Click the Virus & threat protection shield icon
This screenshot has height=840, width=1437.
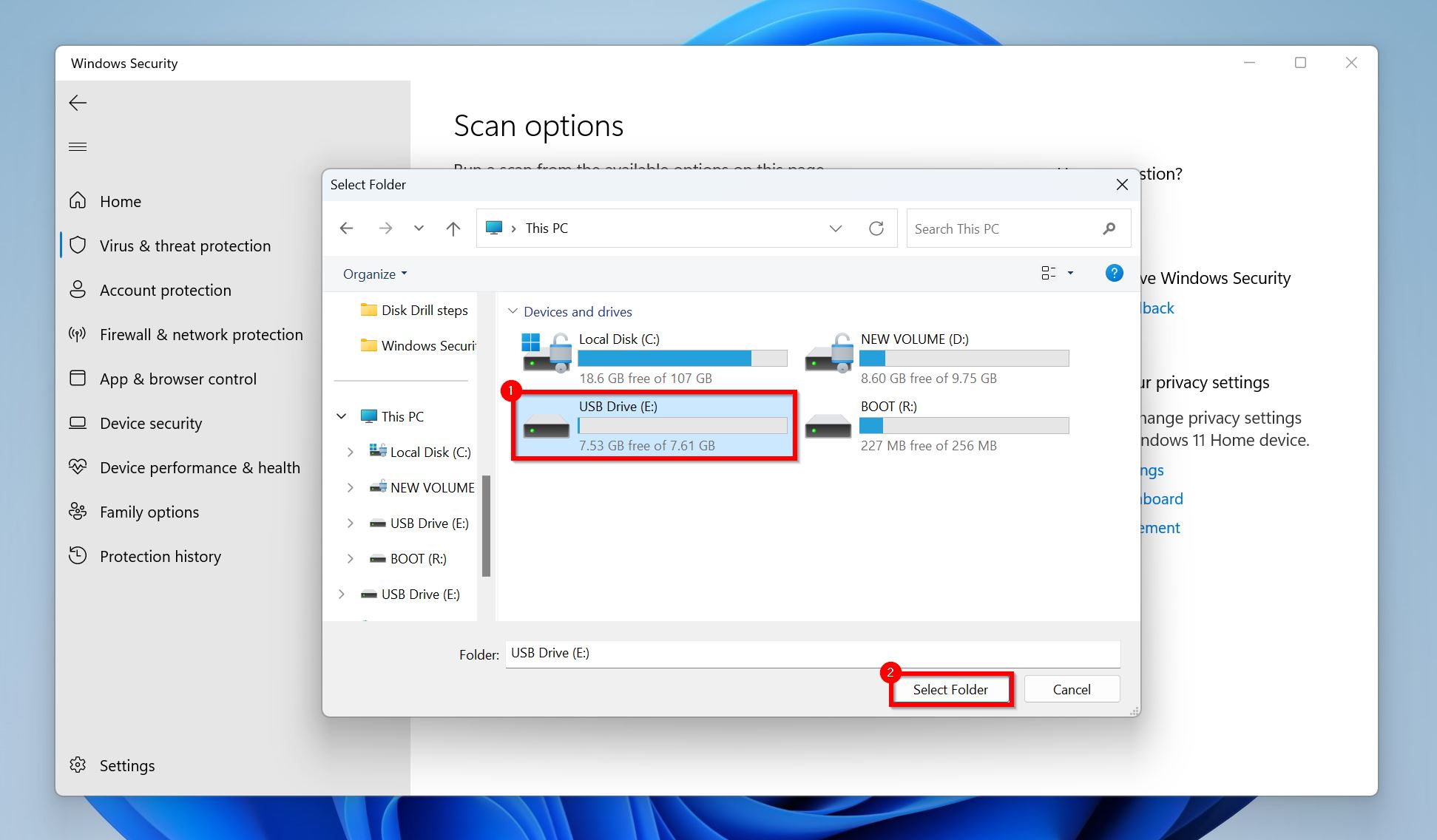78,245
